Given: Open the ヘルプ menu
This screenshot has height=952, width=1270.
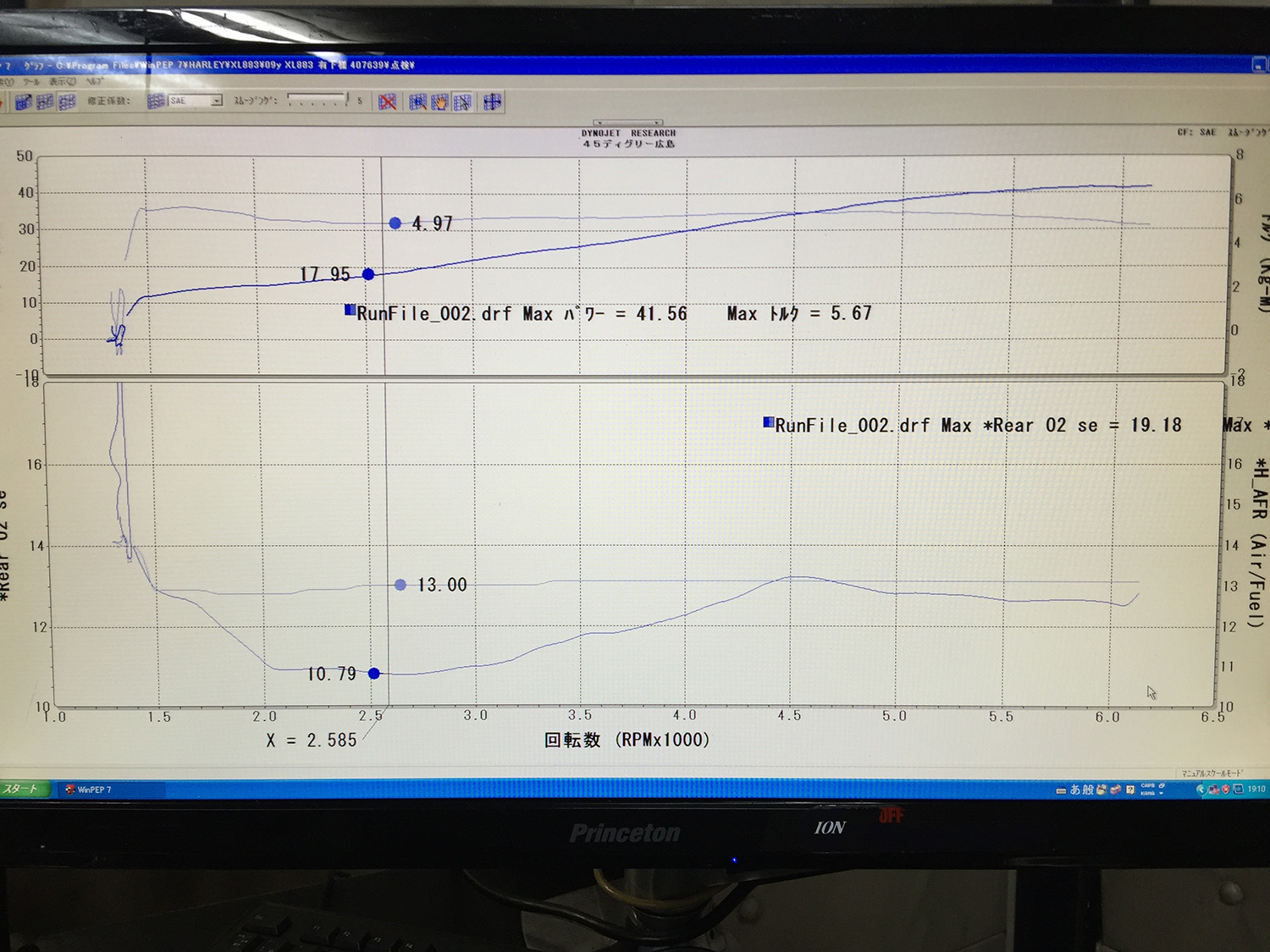Looking at the screenshot, I should tap(95, 82).
